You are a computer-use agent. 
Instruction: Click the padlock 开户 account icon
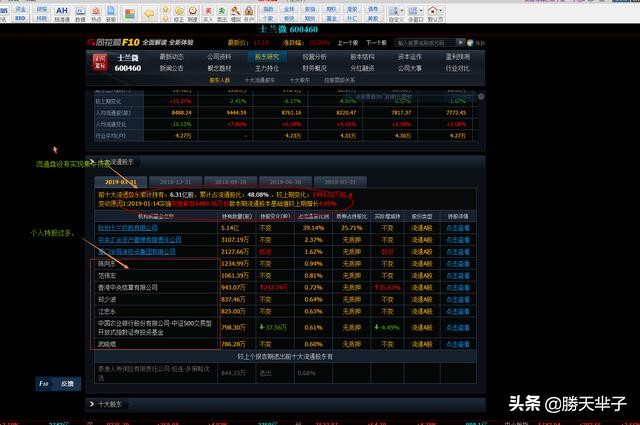tap(249, 14)
